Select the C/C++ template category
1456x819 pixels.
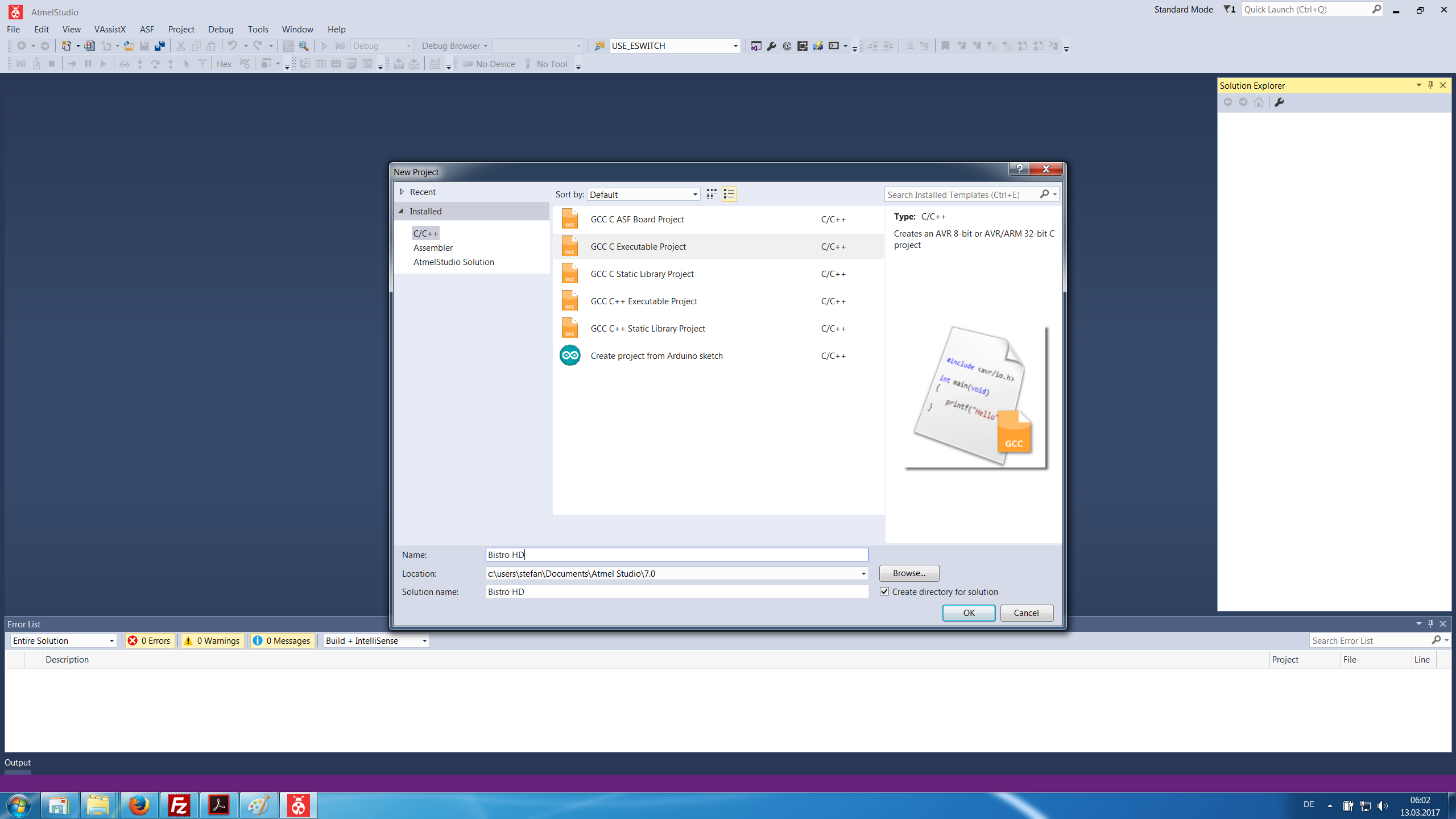(425, 233)
